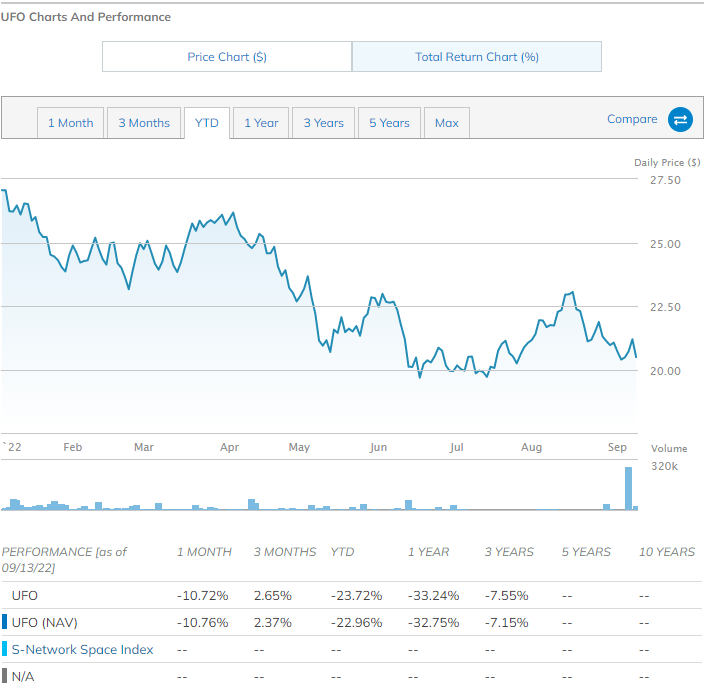Click the PERFORMANCE as of 09/13/22 header
The height and width of the screenshot is (688, 711).
pos(64,559)
